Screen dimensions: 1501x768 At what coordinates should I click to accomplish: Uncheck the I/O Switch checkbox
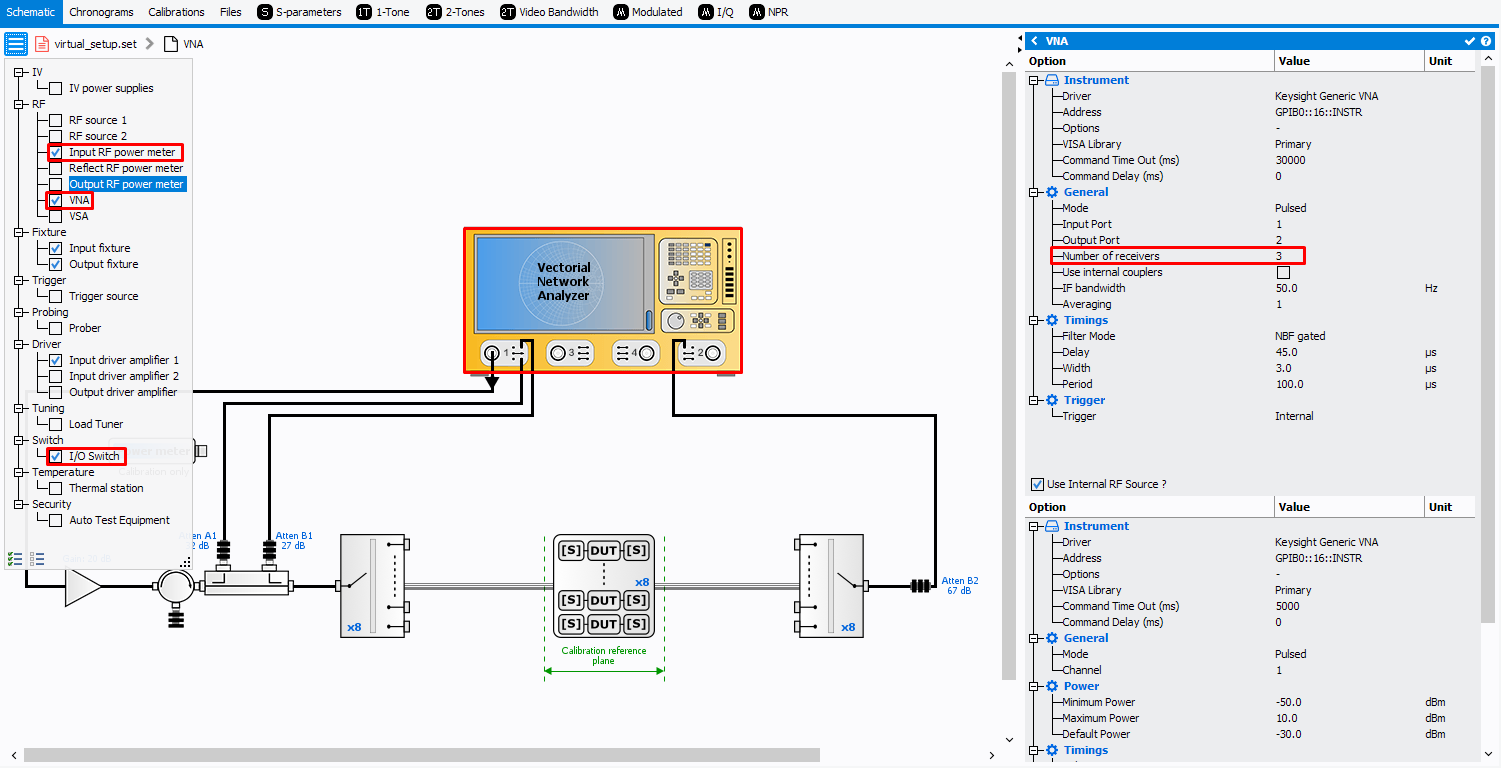(x=56, y=456)
